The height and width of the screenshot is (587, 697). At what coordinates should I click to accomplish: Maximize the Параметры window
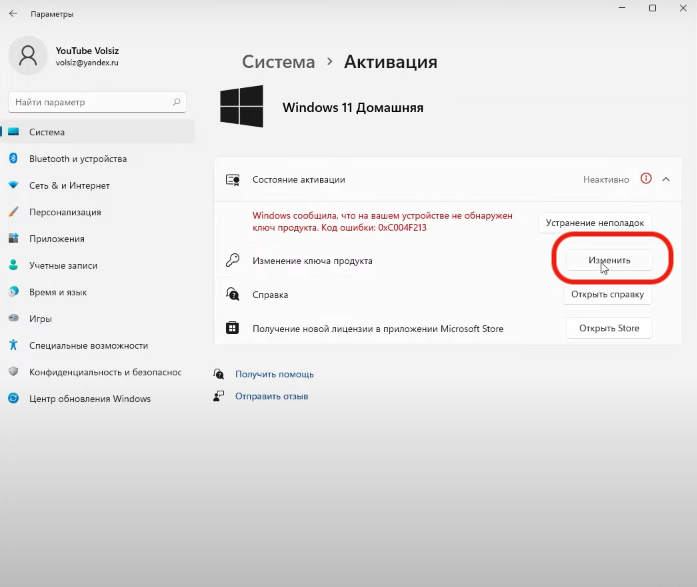652,8
